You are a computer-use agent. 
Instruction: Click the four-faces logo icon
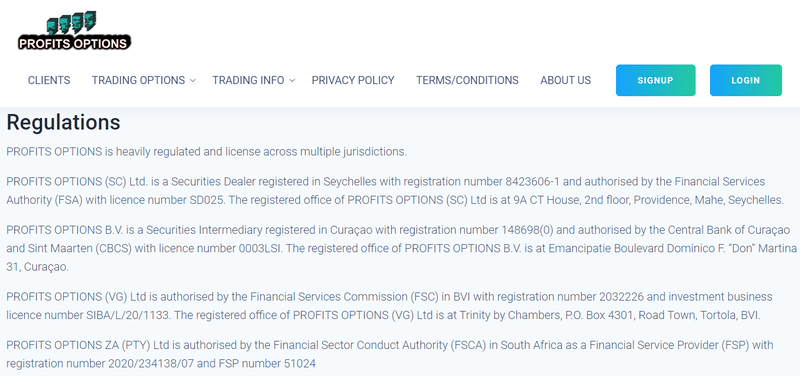(71, 22)
